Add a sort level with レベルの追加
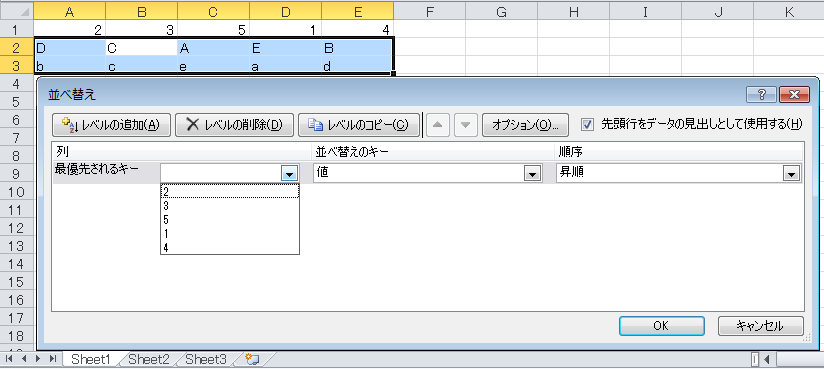824x369 pixels. (x=111, y=125)
